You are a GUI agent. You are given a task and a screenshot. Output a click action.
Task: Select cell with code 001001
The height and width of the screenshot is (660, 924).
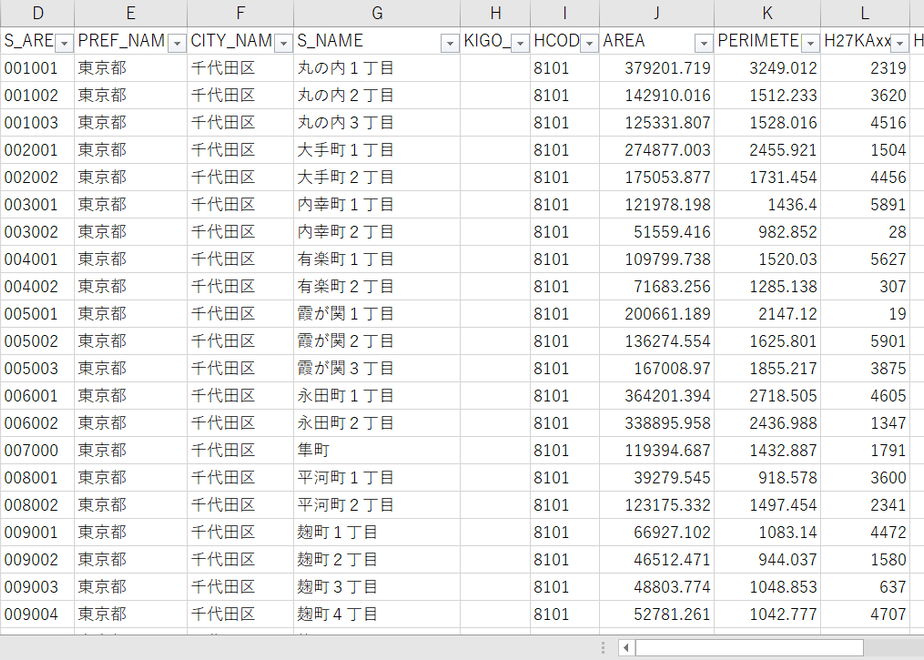[x=37, y=68]
